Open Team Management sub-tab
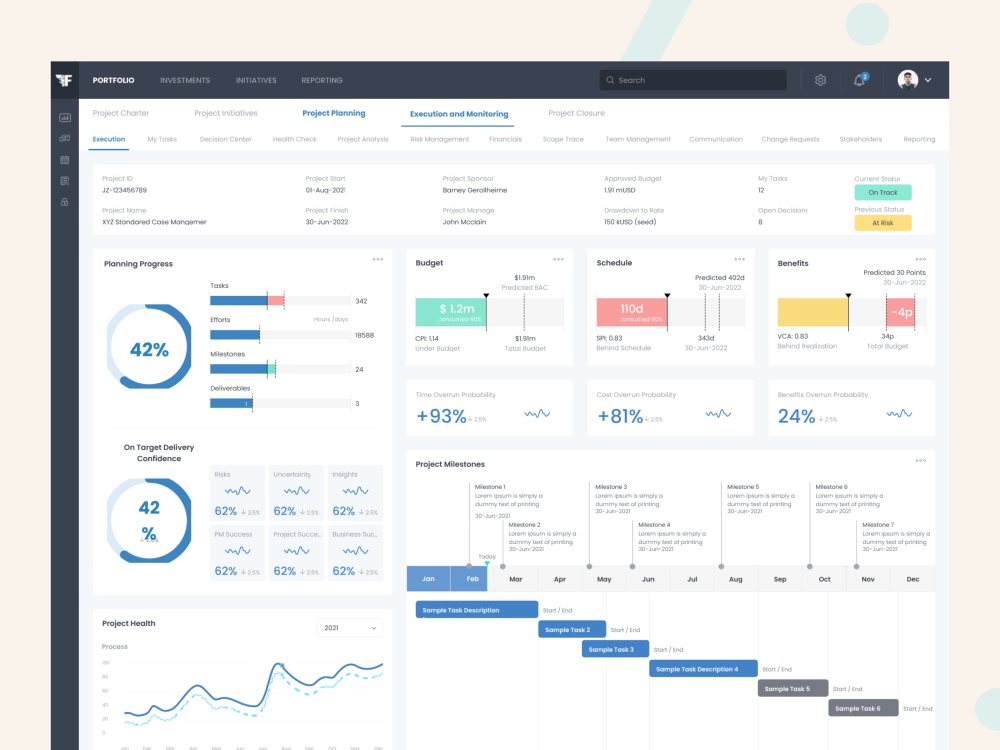The width and height of the screenshot is (1000, 750). coord(638,139)
